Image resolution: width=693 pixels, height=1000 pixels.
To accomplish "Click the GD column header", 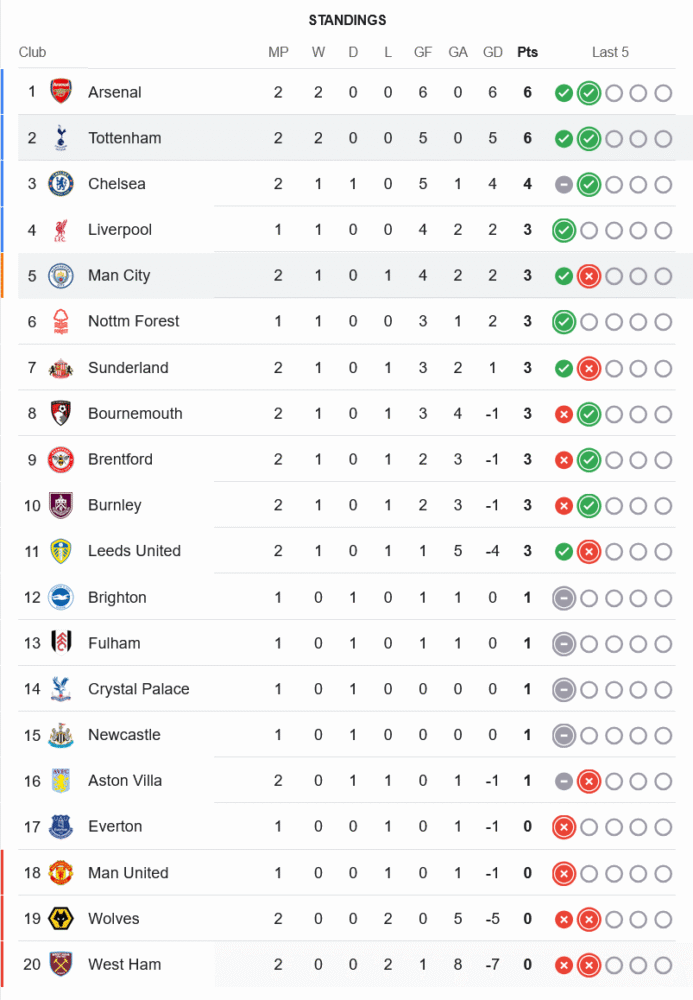I will click(x=493, y=52).
